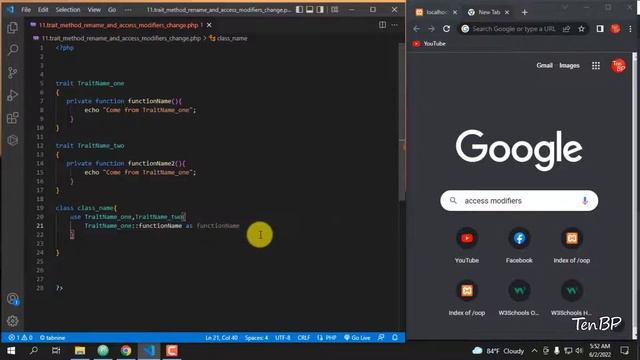Share this page icon in address bar
The height and width of the screenshot is (360, 640).
(566, 29)
